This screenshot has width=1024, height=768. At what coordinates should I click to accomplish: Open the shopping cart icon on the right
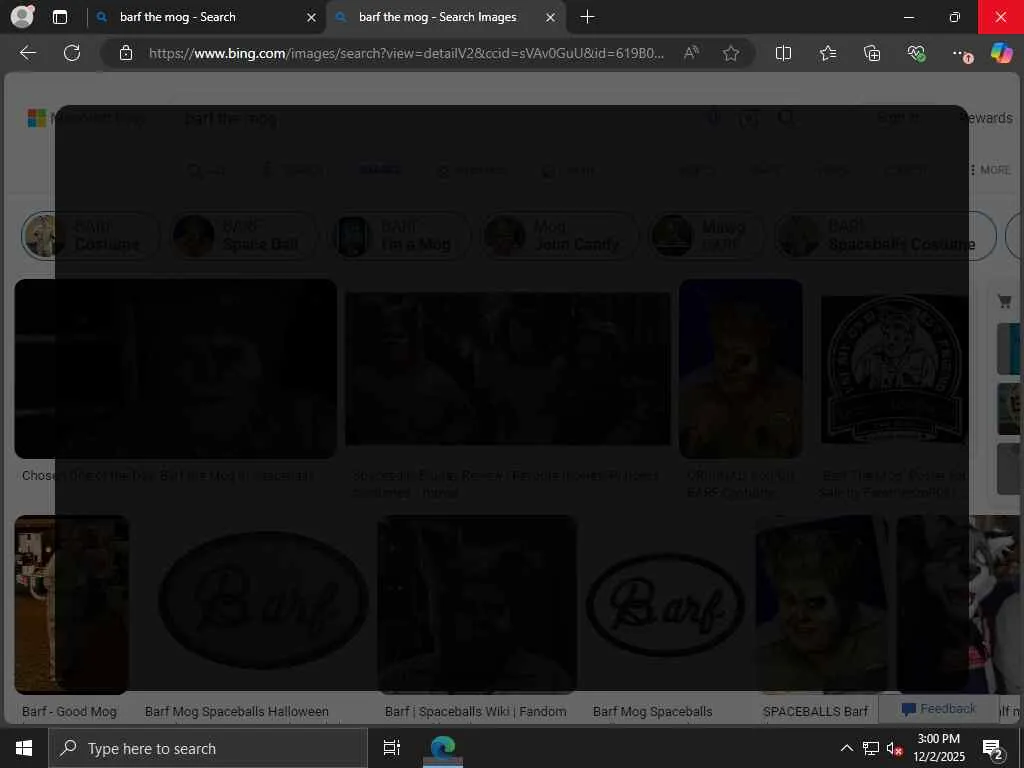click(x=1004, y=301)
